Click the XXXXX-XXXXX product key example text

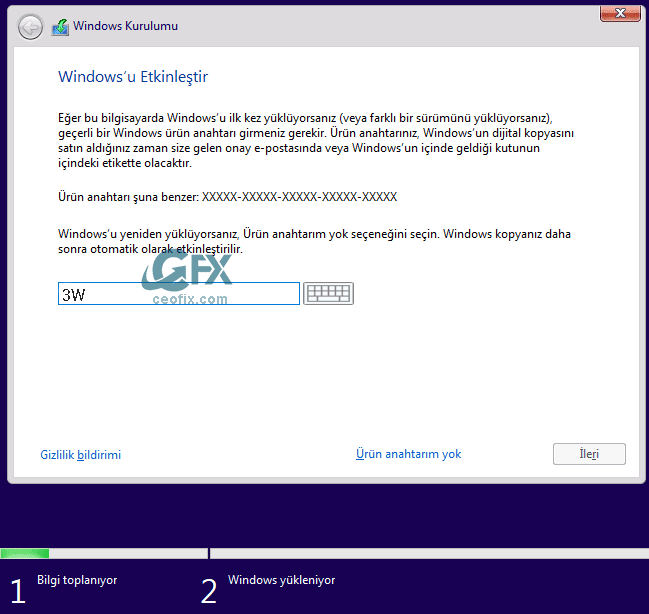(299, 197)
